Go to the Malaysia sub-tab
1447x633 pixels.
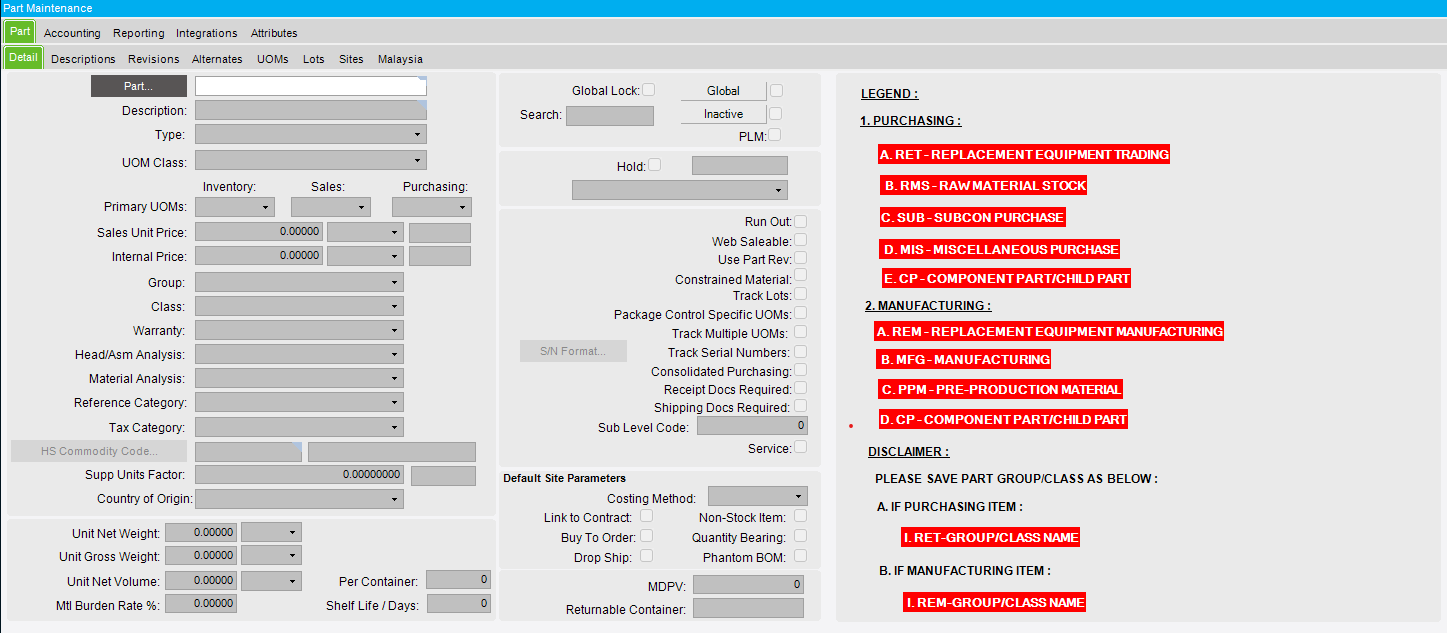coord(400,59)
